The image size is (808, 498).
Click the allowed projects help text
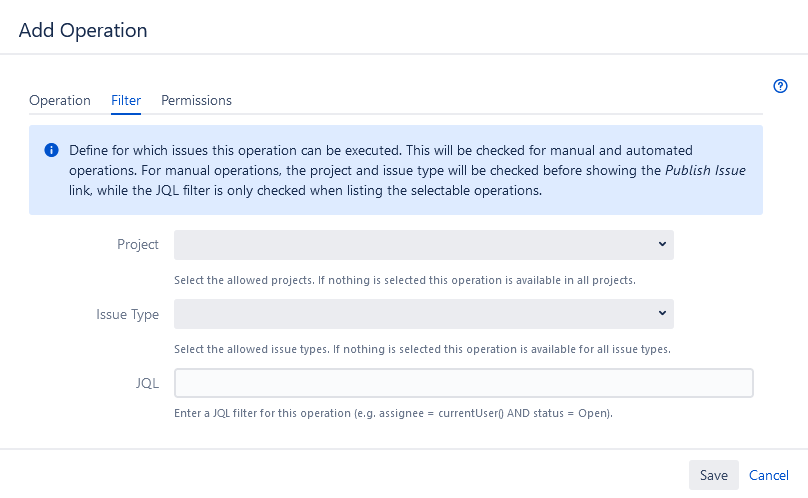[x=405, y=280]
